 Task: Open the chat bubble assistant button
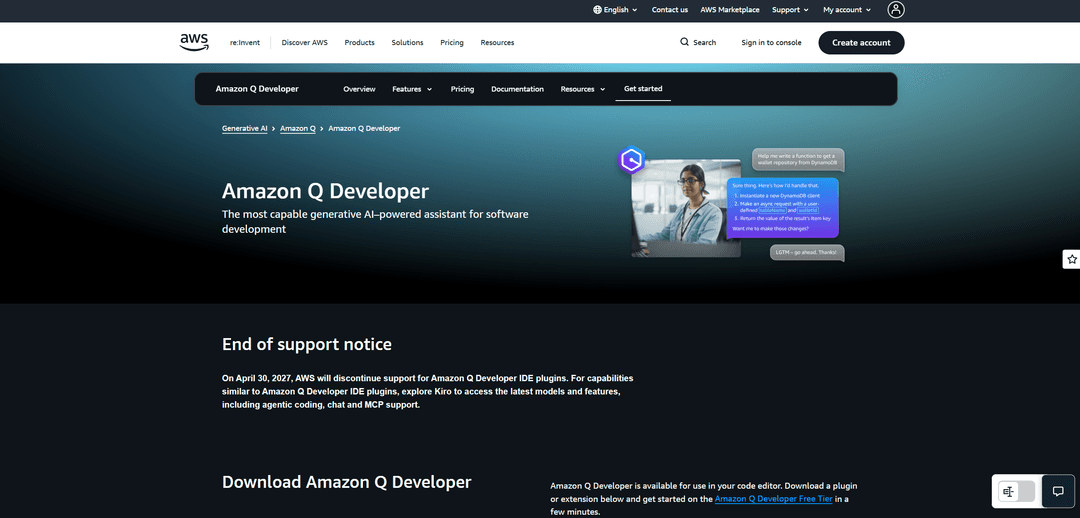point(1058,491)
